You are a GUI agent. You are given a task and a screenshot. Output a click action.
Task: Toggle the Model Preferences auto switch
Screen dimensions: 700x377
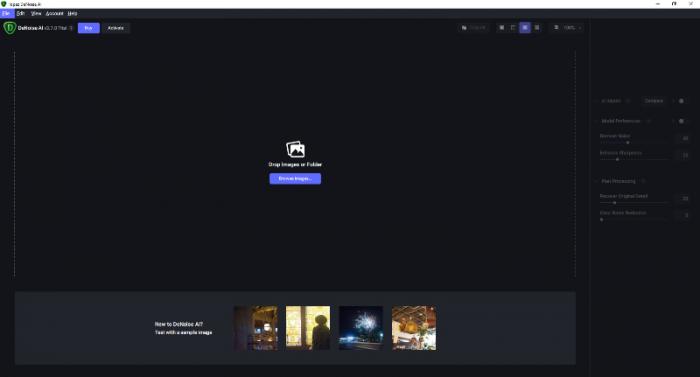coord(681,121)
